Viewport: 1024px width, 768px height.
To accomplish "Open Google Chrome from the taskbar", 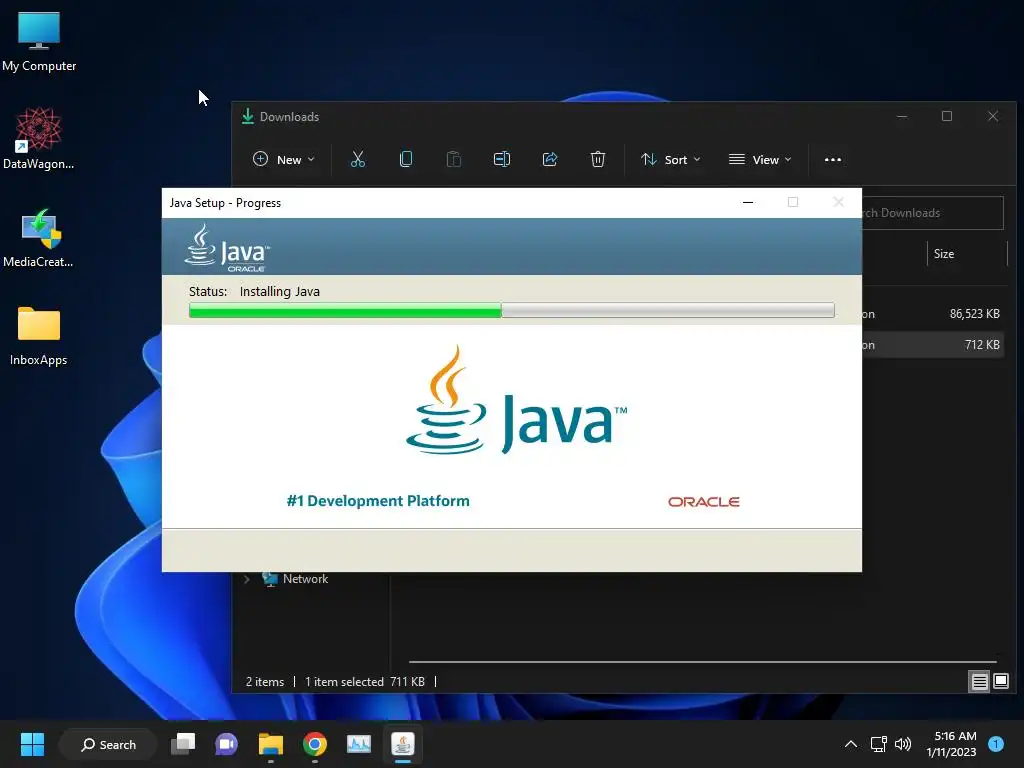I will pyautogui.click(x=315, y=744).
